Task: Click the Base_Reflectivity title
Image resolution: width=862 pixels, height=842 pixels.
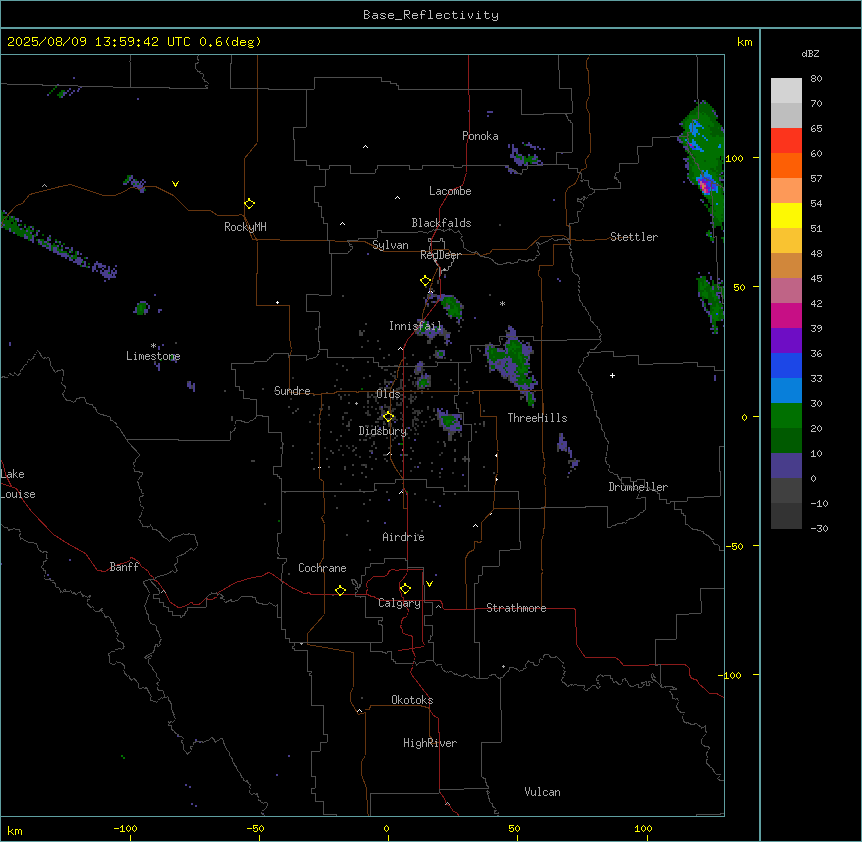Action: point(431,15)
